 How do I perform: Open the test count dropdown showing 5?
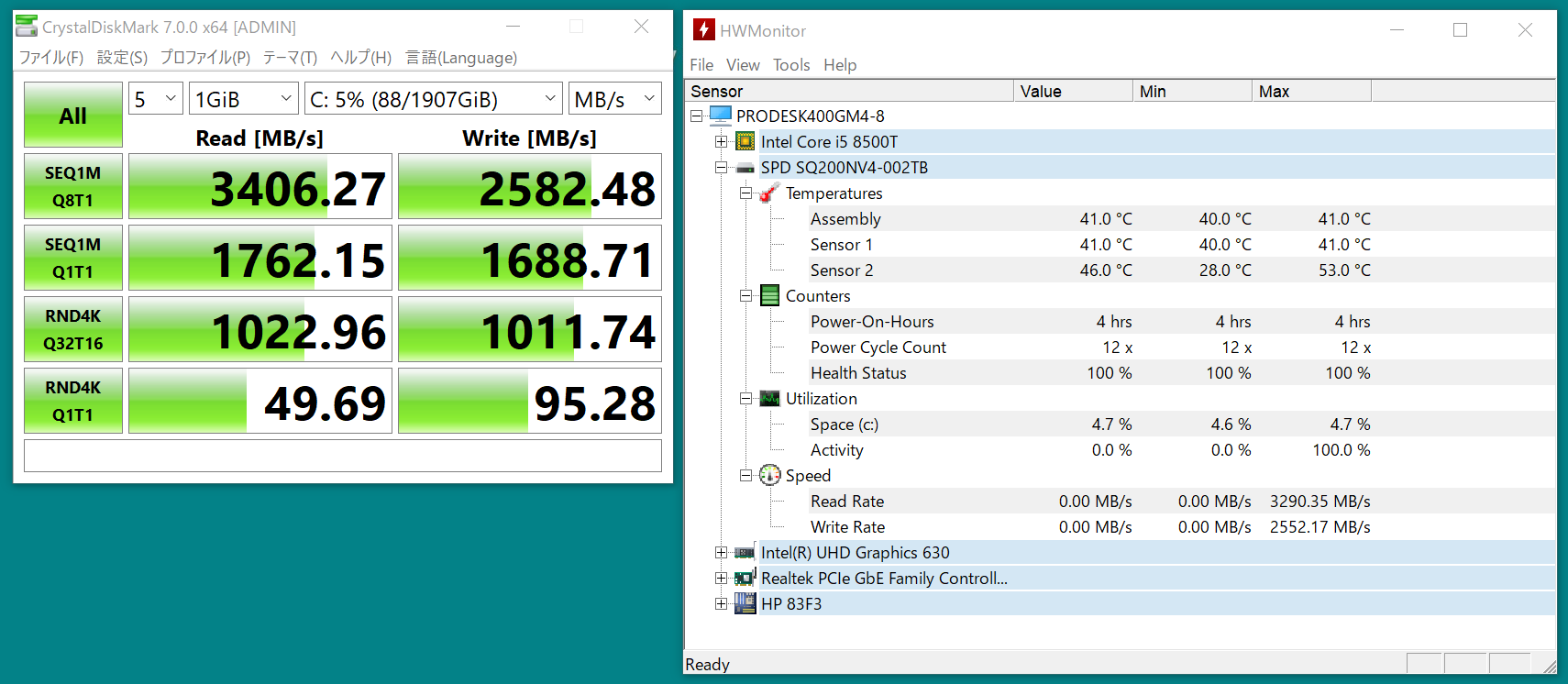[156, 99]
